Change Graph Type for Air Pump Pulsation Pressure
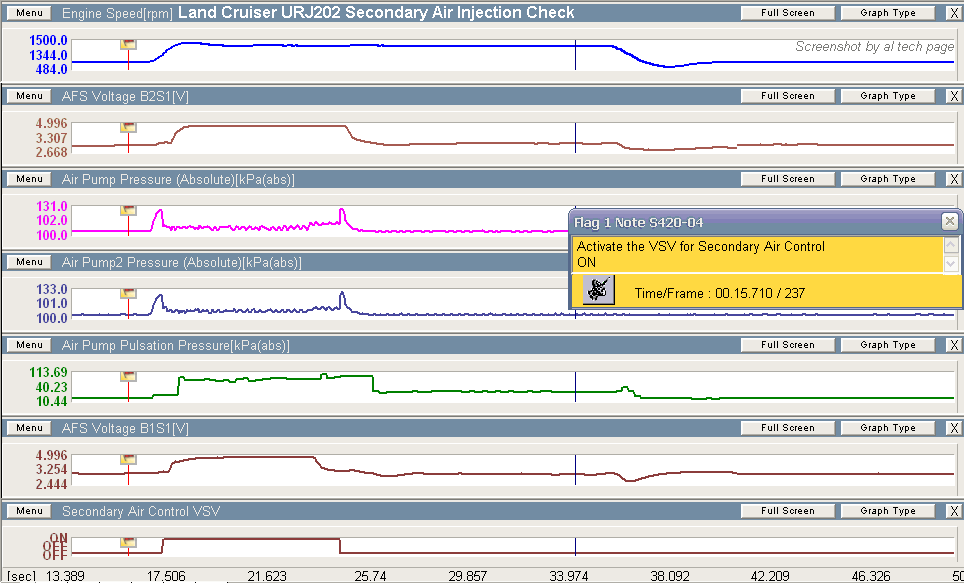Image resolution: width=964 pixels, height=583 pixels. (888, 345)
